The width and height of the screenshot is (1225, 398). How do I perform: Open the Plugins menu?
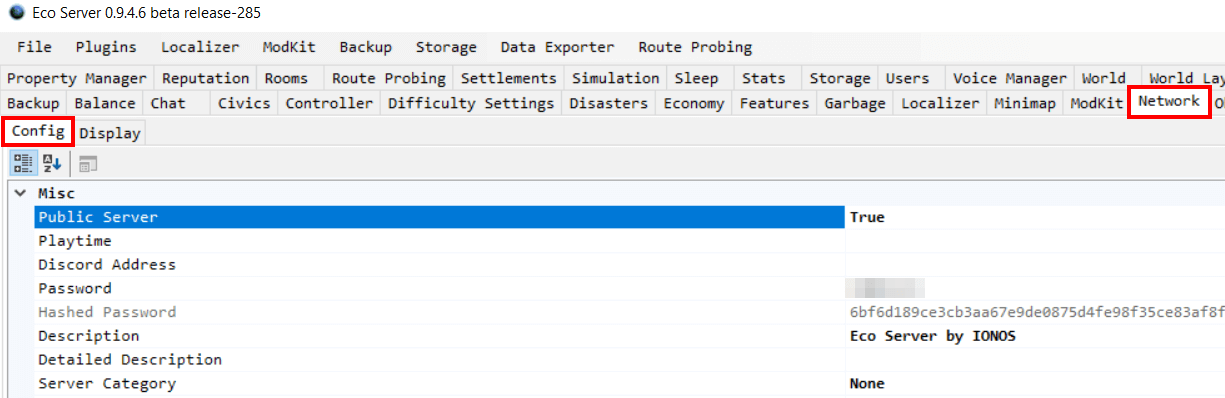pyautogui.click(x=106, y=47)
